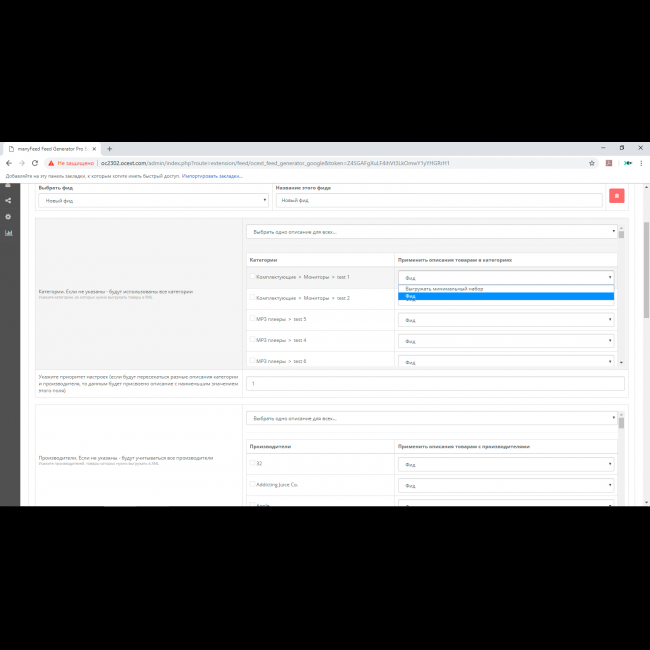Click the browser back arrow
This screenshot has width=650, height=650.
9,163
